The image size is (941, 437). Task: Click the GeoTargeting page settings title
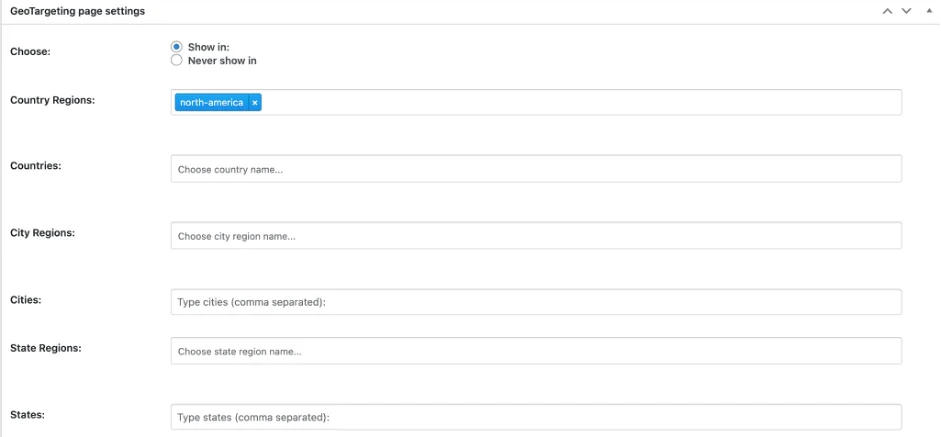[77, 11]
